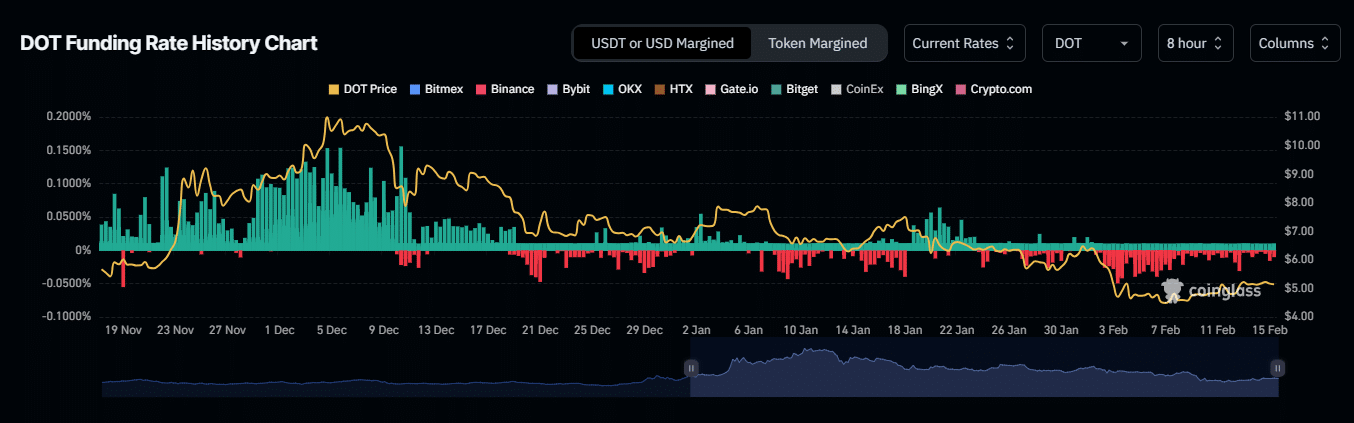This screenshot has height=423, width=1354.
Task: Click left handle of range slider
Action: point(690,368)
